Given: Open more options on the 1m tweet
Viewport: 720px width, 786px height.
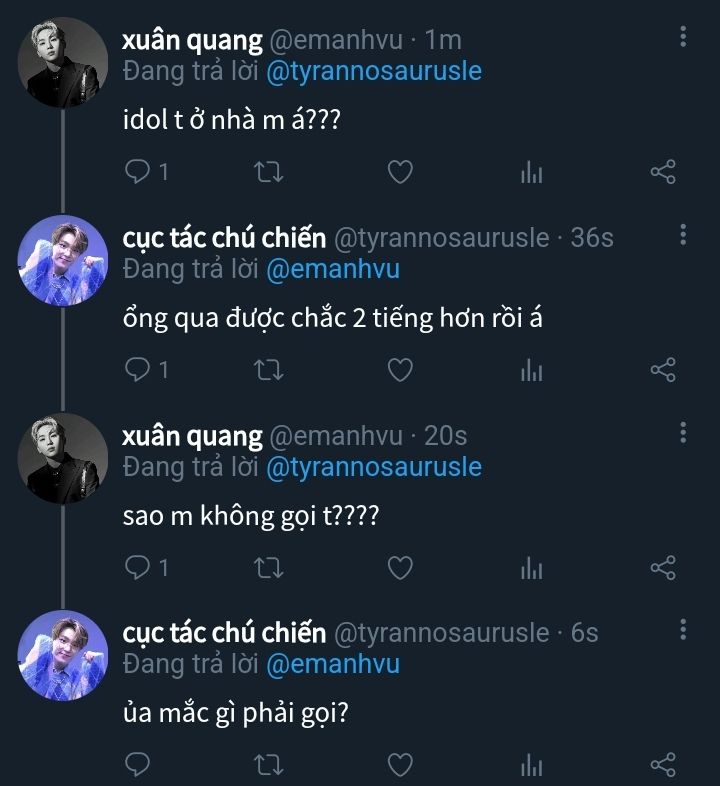Looking at the screenshot, I should [683, 38].
